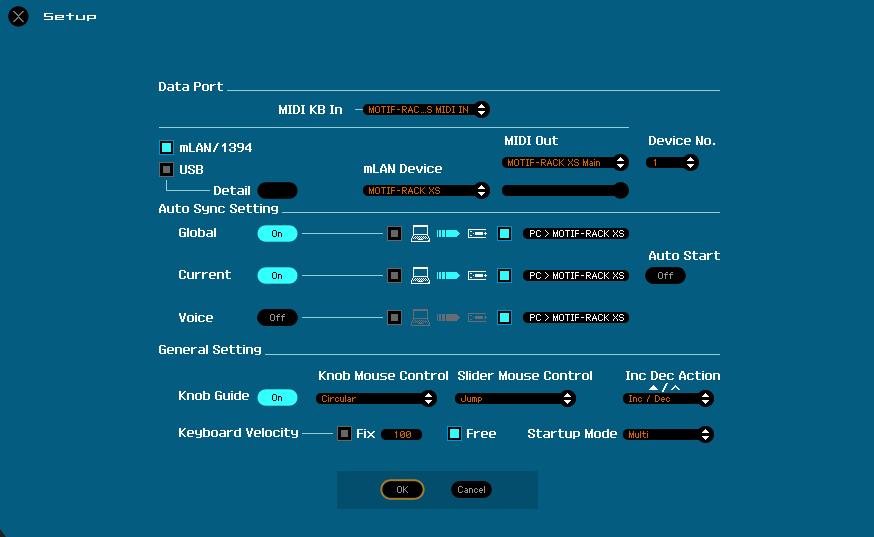Viewport: 874px width, 537px height.
Task: Click the Cancel button
Action: 471,490
